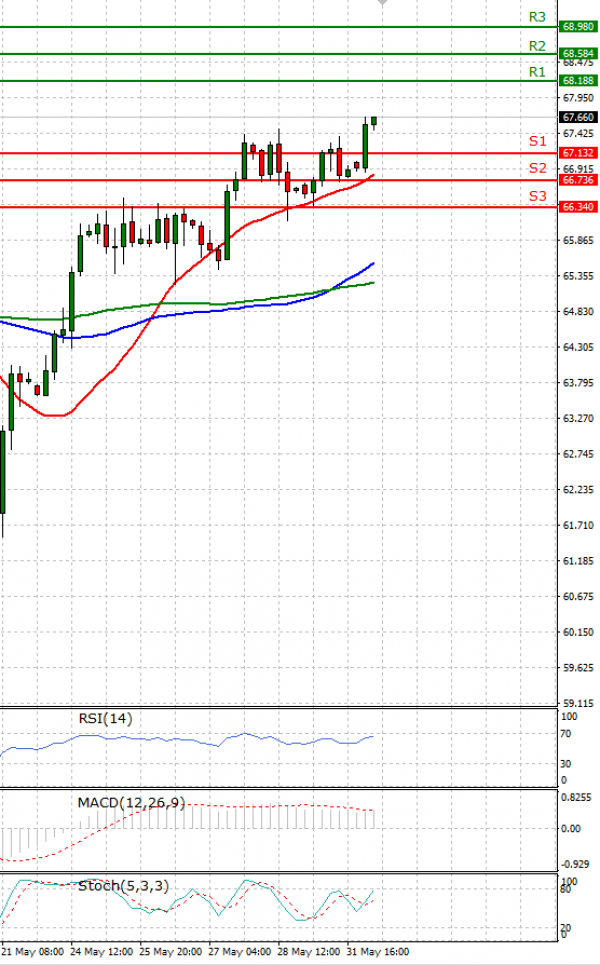Click the 24 May 12:00 time label
Image resolution: width=600 pixels, height=965 pixels.
(x=102, y=951)
